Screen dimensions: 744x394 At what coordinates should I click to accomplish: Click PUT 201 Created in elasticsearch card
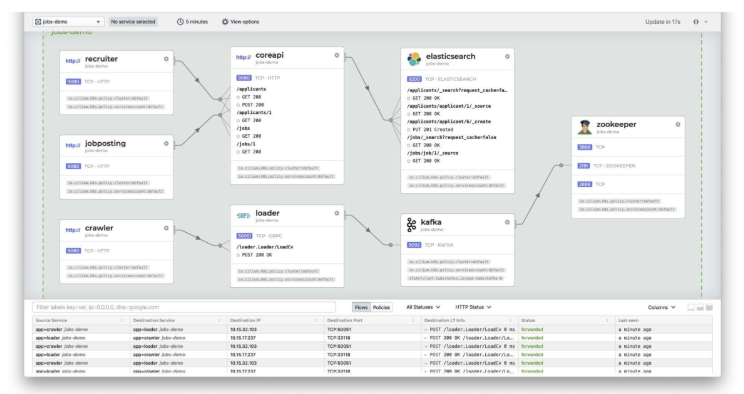click(433, 130)
